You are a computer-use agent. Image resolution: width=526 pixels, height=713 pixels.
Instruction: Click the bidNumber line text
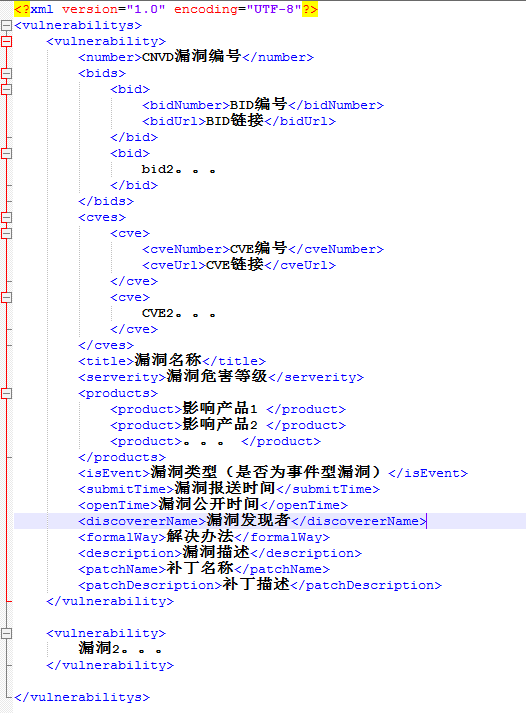pyautogui.click(x=263, y=105)
